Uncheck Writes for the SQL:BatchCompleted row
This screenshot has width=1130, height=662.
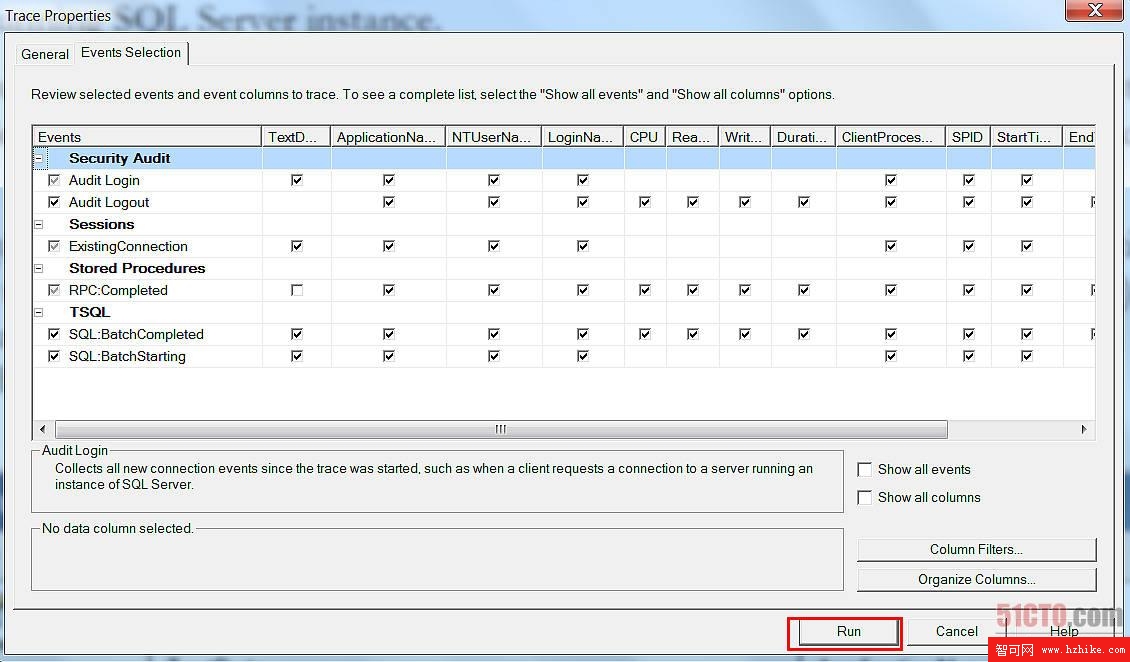[744, 334]
